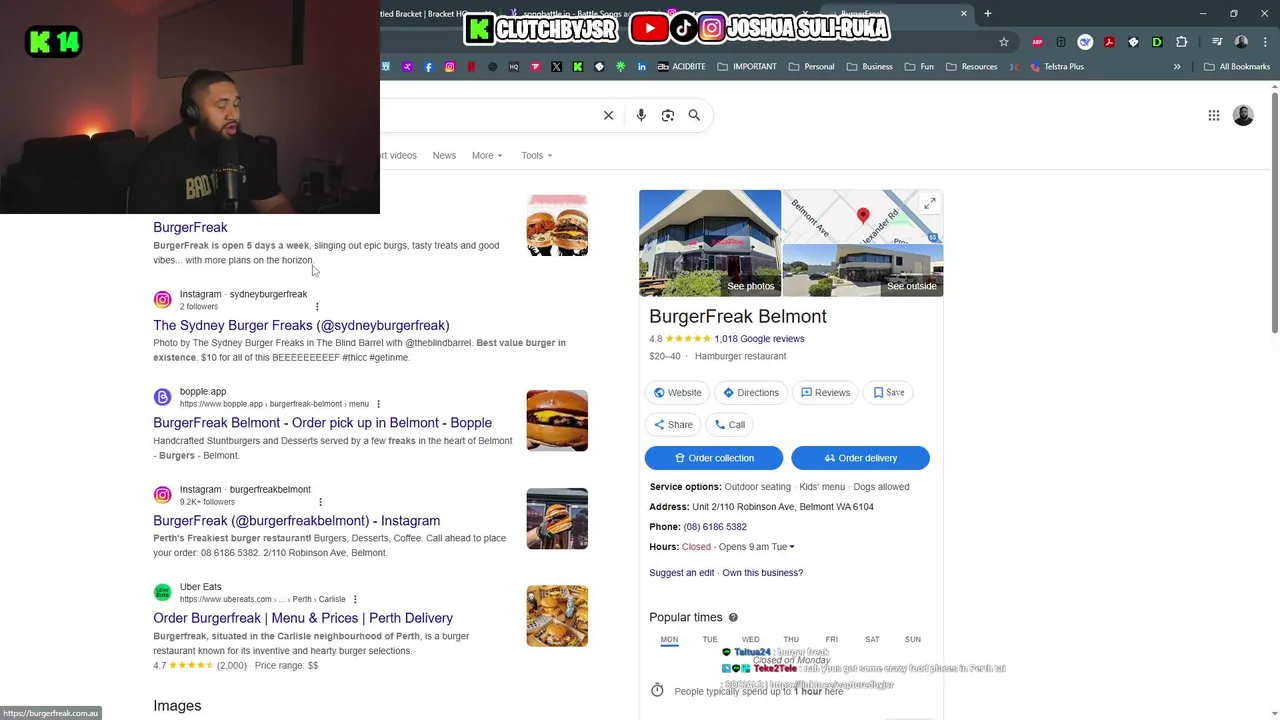Open the X (Twitter) bookmark icon
Screen dimensions: 1280x720
(x=556, y=67)
